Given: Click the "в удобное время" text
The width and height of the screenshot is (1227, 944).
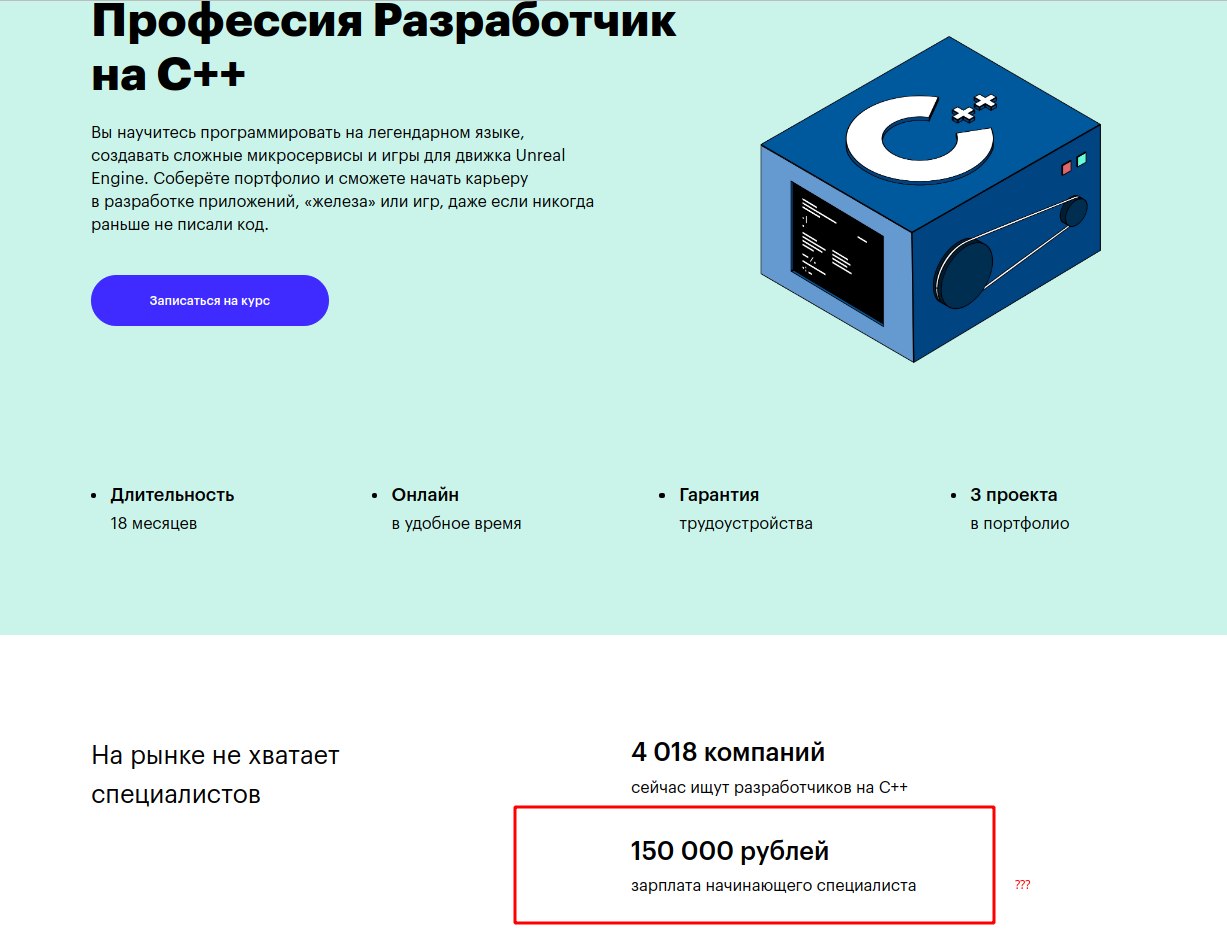Looking at the screenshot, I should (x=456, y=523).
